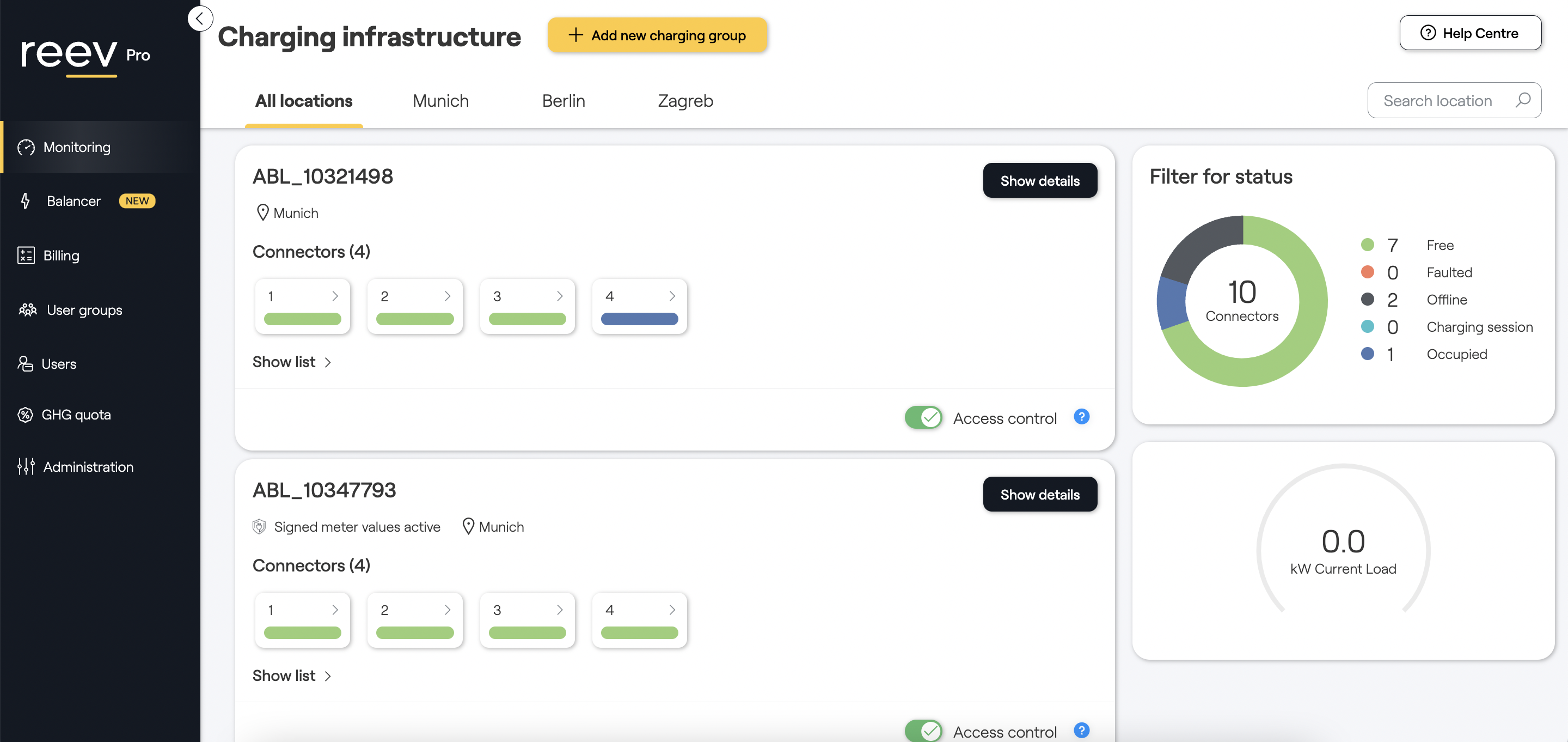Expand Show list under ABL_10347793

[292, 676]
